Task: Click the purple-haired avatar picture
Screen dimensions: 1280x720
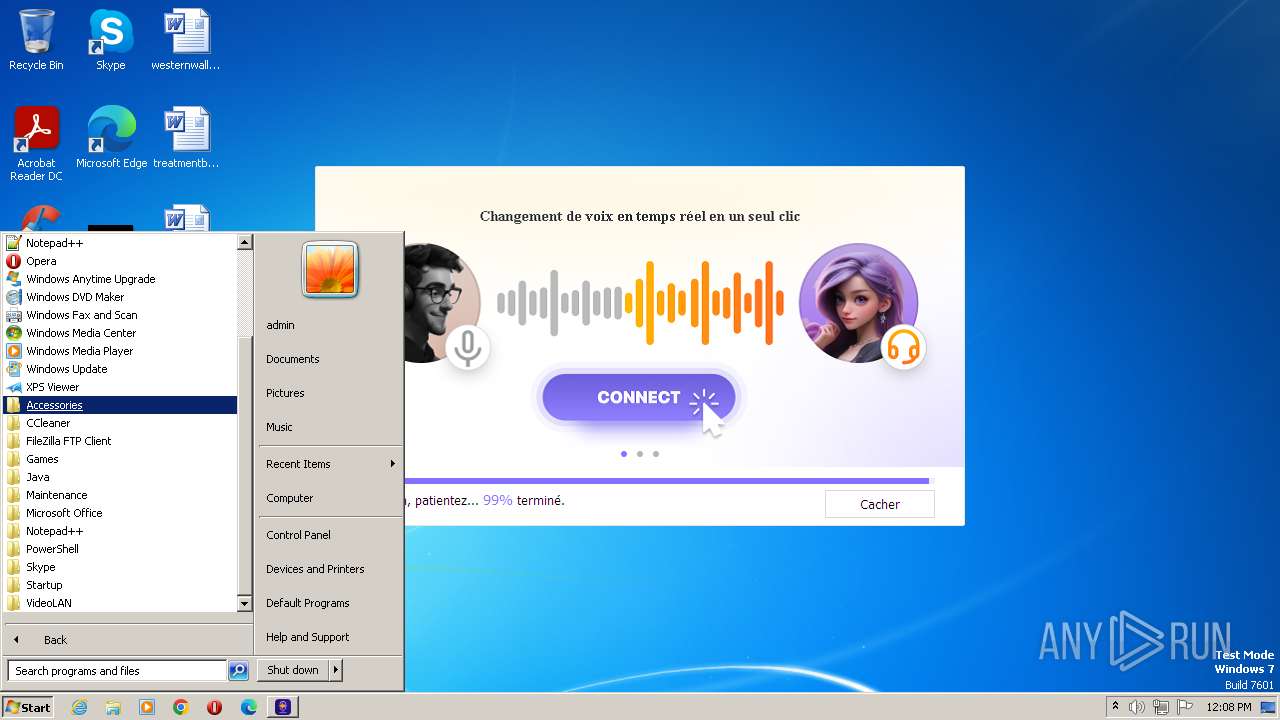Action: (858, 302)
